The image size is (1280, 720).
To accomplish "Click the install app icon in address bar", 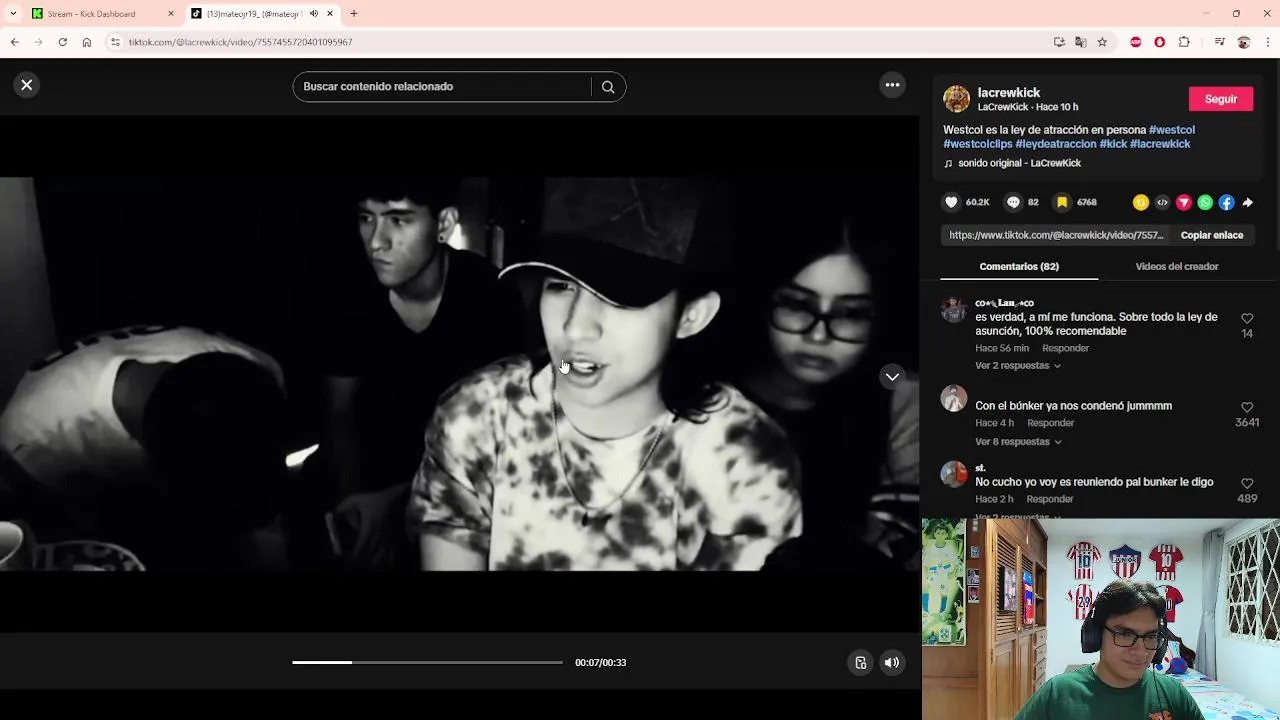I will pyautogui.click(x=1059, y=42).
